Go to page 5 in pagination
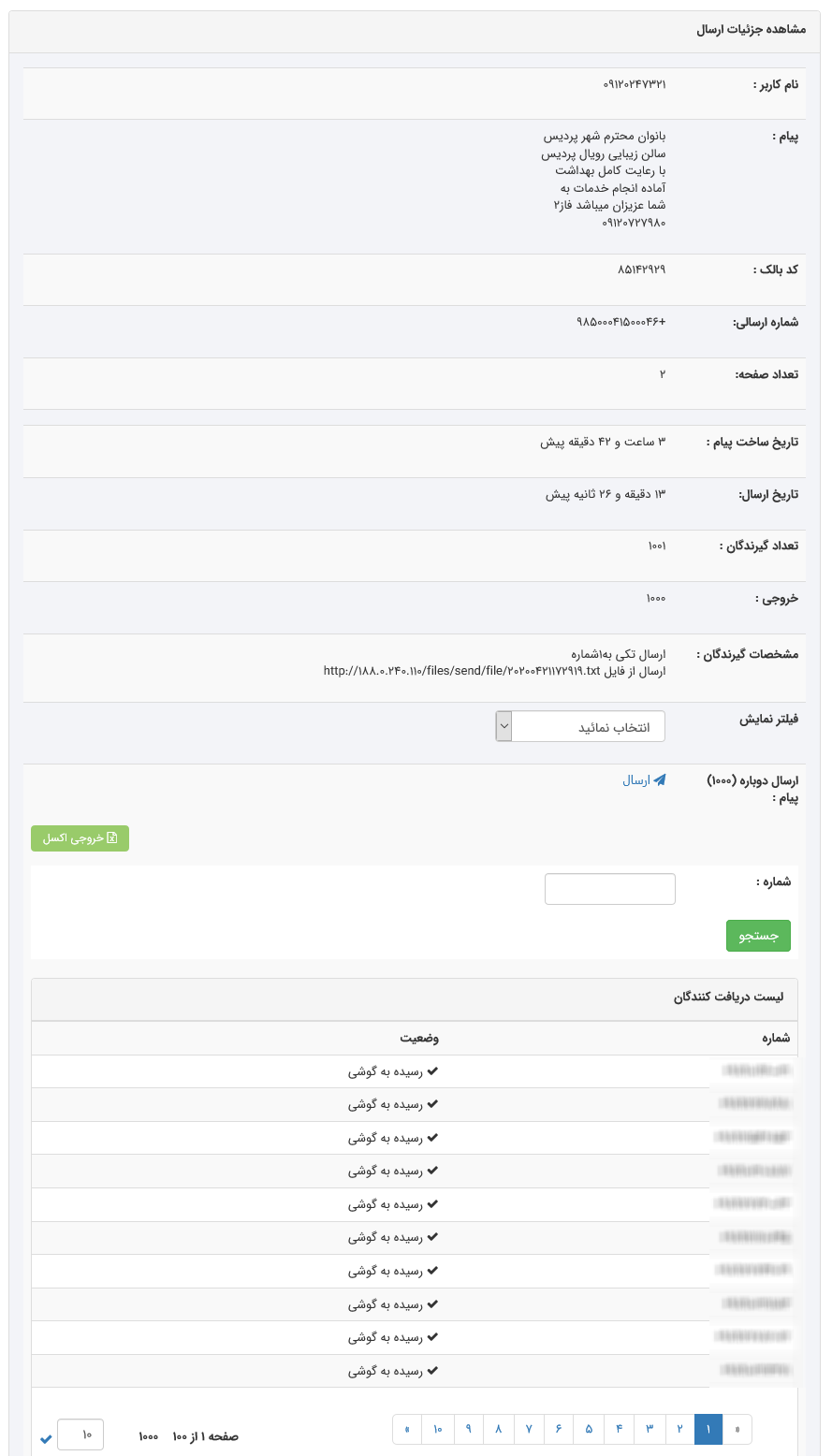The width and height of the screenshot is (832, 1456). (589, 1429)
